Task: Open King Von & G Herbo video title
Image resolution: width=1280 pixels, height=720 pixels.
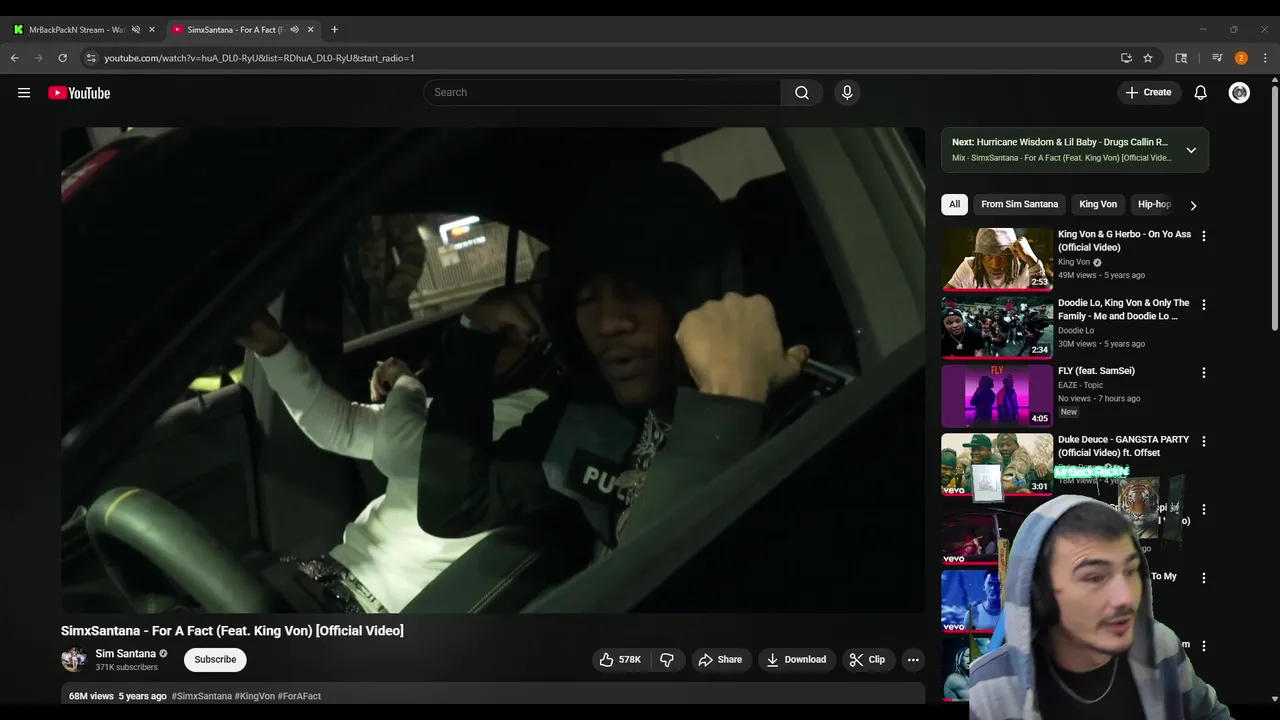Action: (x=1124, y=241)
